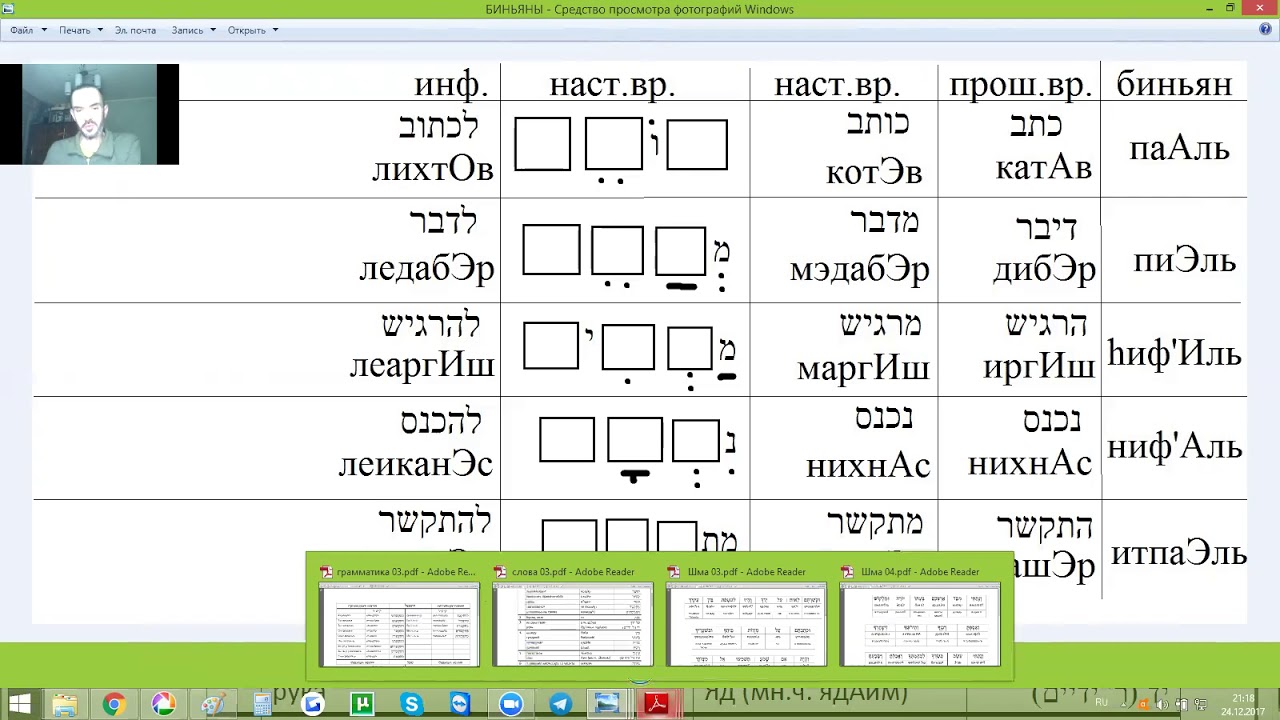Open Zoom from the taskbar
The width and height of the screenshot is (1280, 720).
tap(510, 704)
